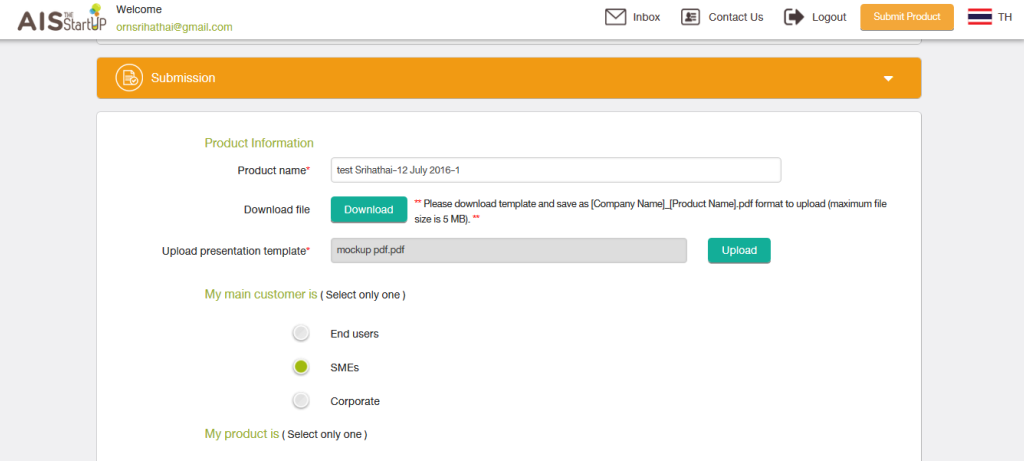Screen dimensions: 1024x461
Task: Click the SMEs label text
Action: click(x=345, y=368)
